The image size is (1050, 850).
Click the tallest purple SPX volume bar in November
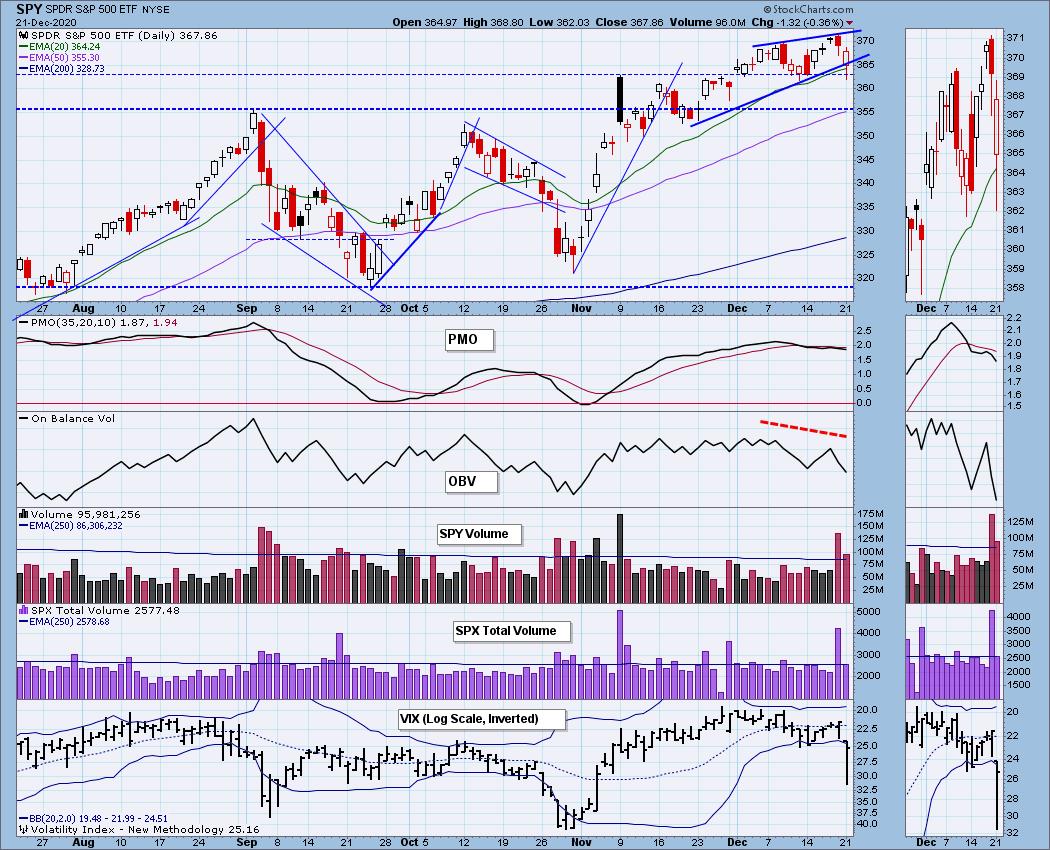(620, 654)
